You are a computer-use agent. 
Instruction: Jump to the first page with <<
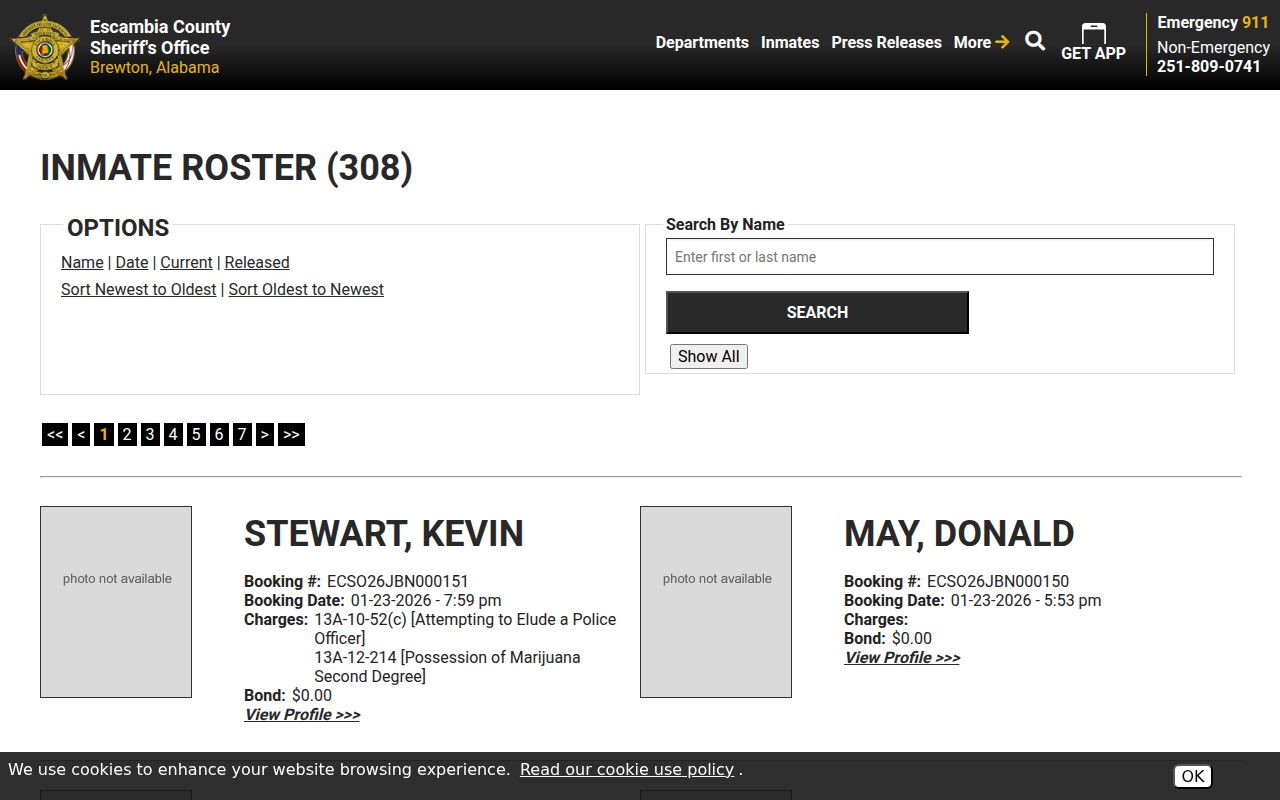tap(55, 434)
